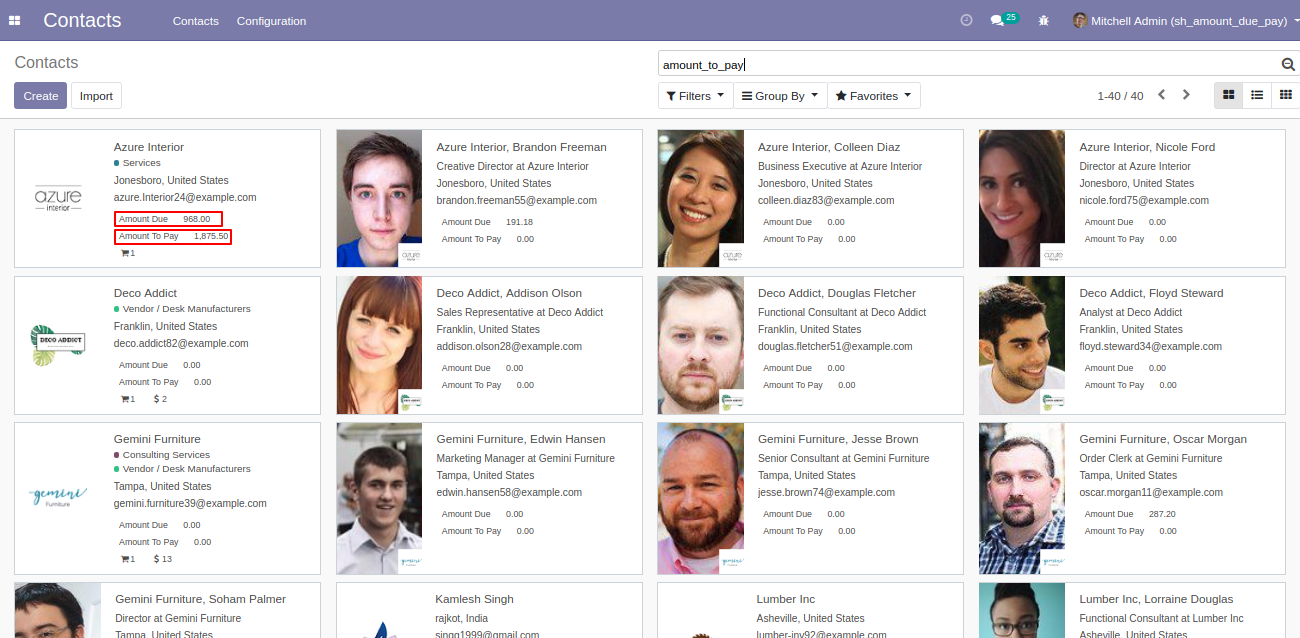Go to next page arrow

[1186, 95]
